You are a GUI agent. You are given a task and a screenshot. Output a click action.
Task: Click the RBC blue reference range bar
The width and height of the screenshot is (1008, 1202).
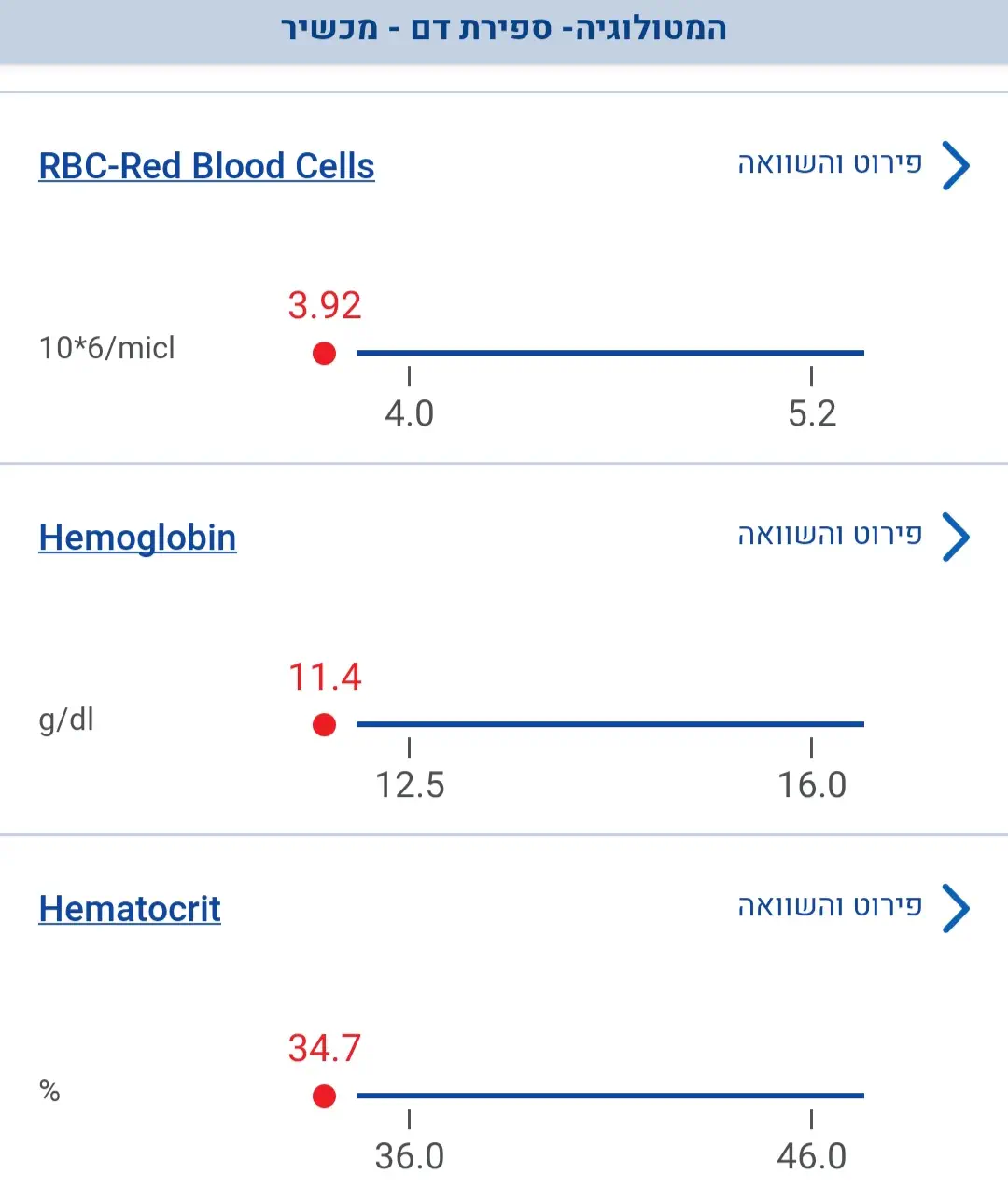tap(609, 353)
